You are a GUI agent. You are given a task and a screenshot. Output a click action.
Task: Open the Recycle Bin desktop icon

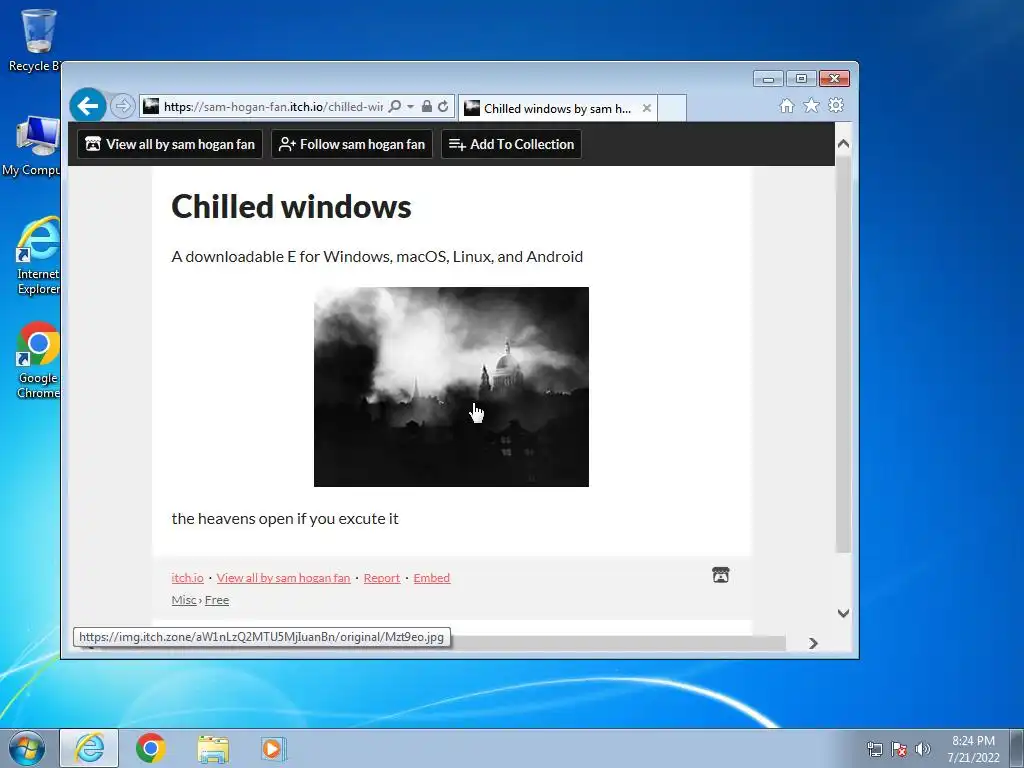click(38, 40)
